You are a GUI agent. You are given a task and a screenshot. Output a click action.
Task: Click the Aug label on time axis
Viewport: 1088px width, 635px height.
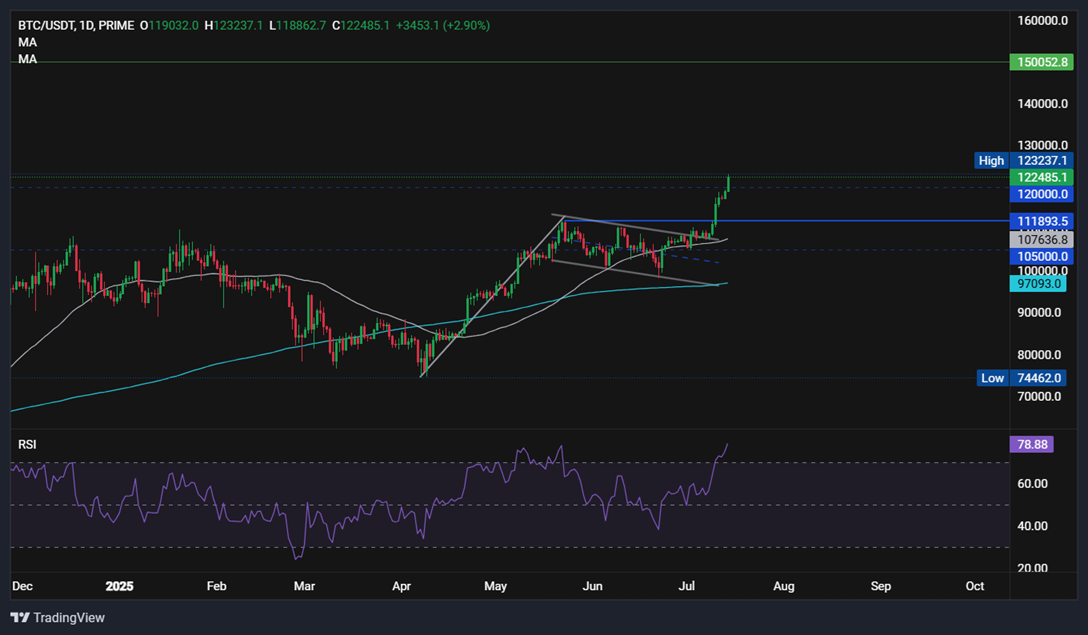click(x=783, y=586)
